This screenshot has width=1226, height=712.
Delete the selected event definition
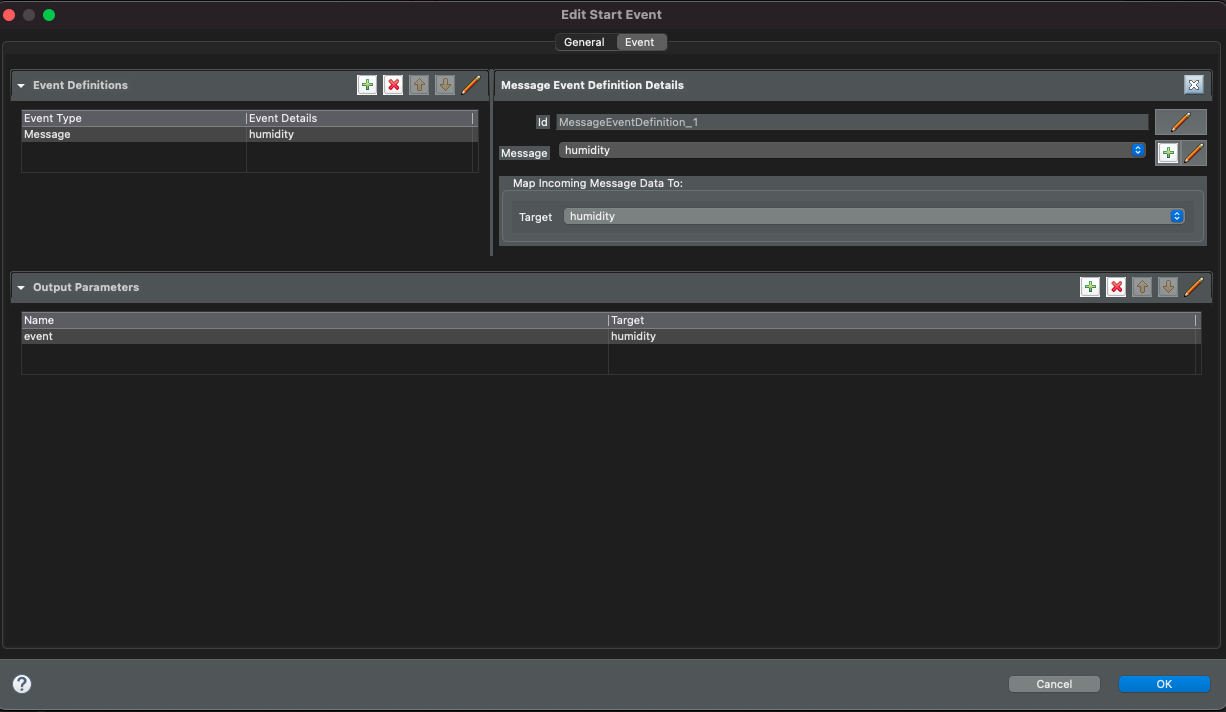(393, 85)
